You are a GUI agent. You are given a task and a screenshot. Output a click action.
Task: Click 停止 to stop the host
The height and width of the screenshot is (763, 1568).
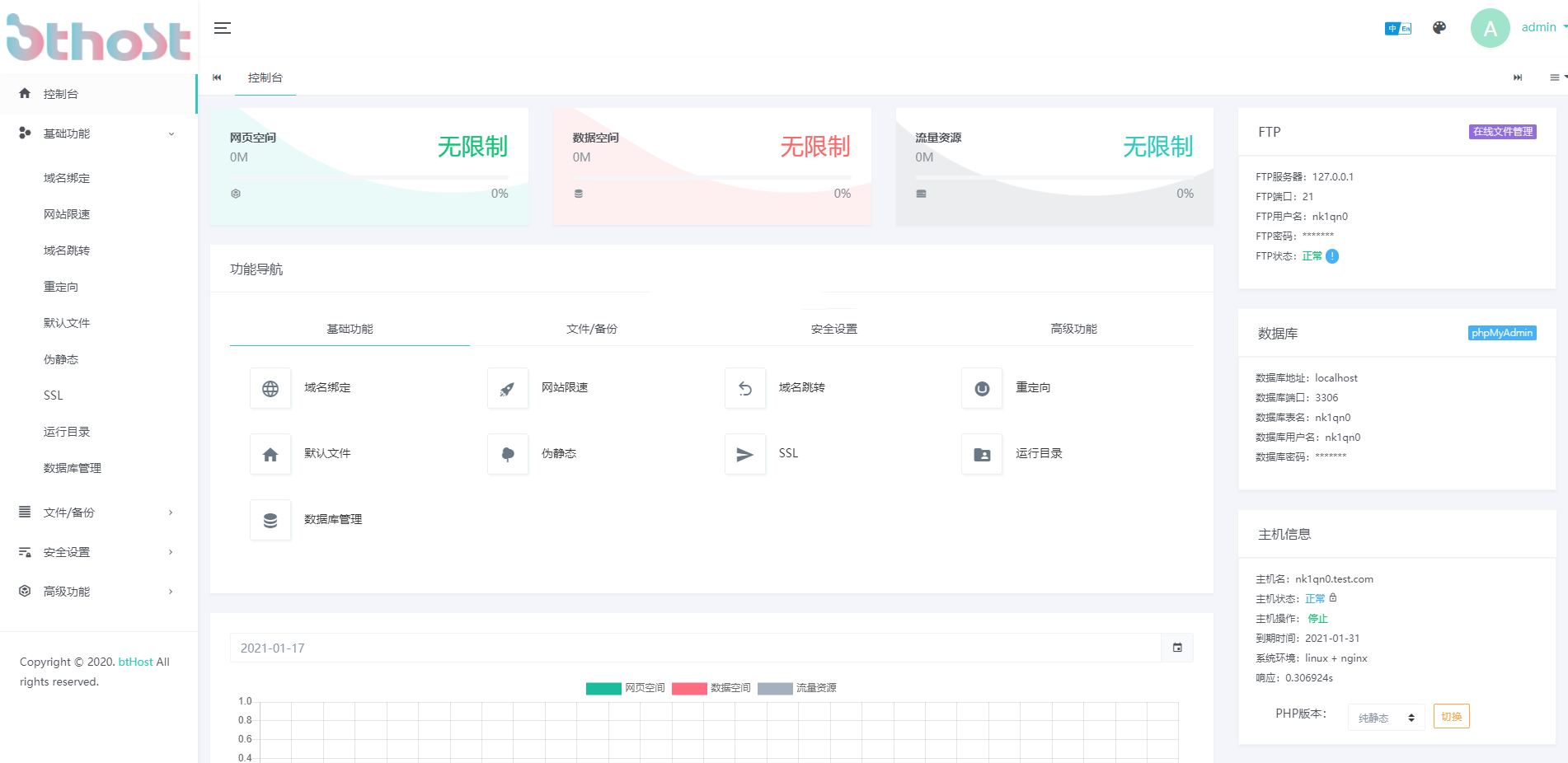(x=1317, y=618)
